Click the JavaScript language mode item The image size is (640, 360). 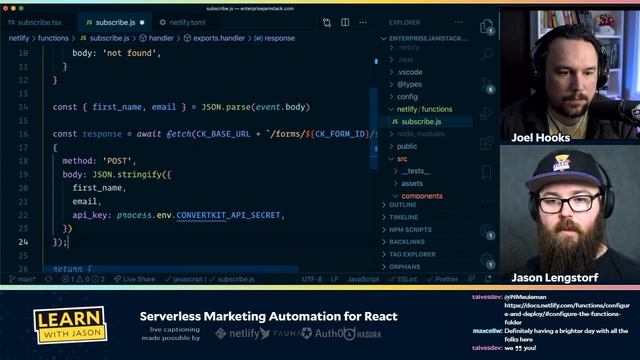pyautogui.click(x=363, y=279)
